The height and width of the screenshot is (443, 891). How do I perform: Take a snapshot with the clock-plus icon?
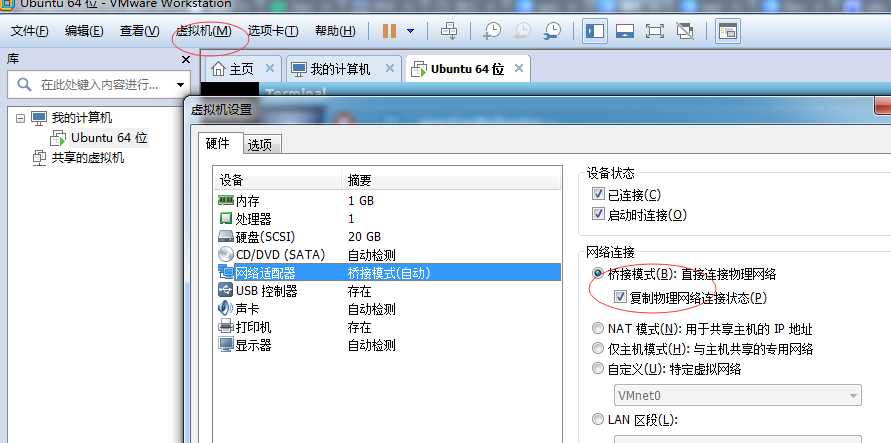tap(492, 31)
